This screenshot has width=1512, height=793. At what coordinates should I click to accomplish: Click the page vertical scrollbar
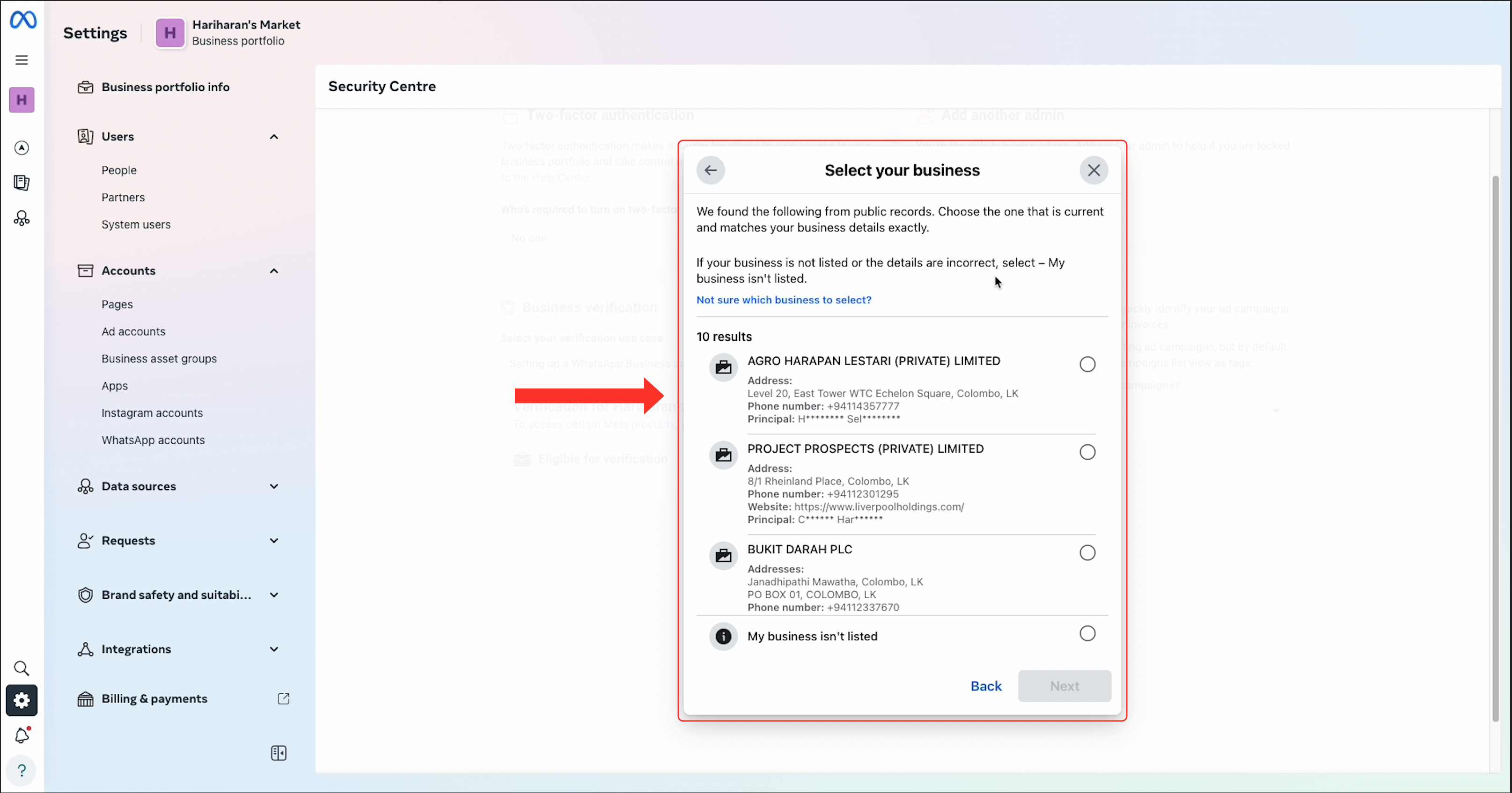coord(1496,448)
